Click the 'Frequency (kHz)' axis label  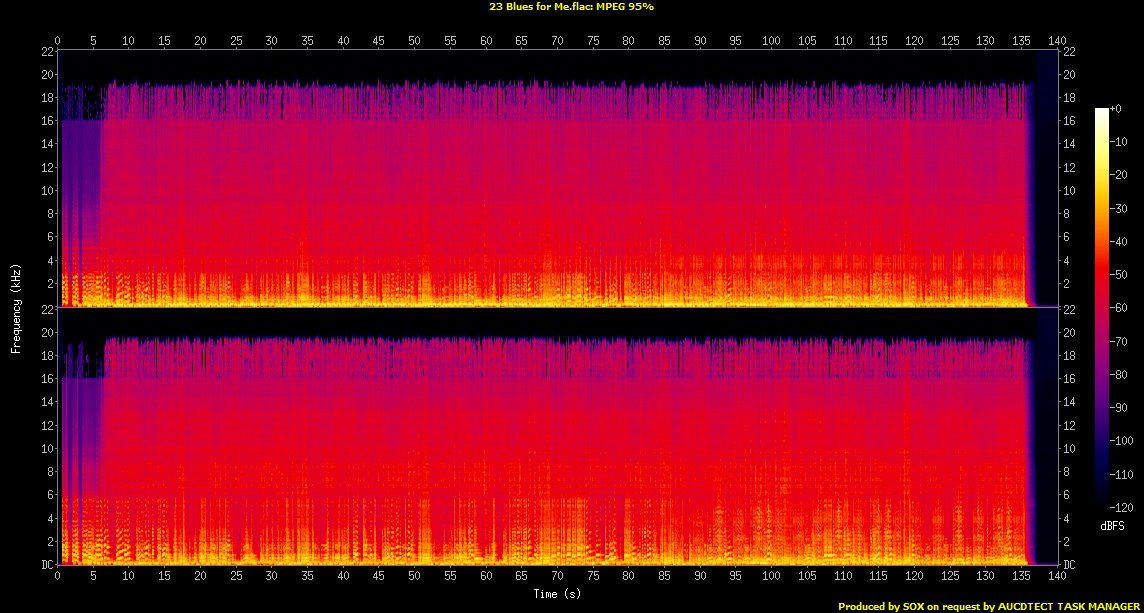(16, 305)
